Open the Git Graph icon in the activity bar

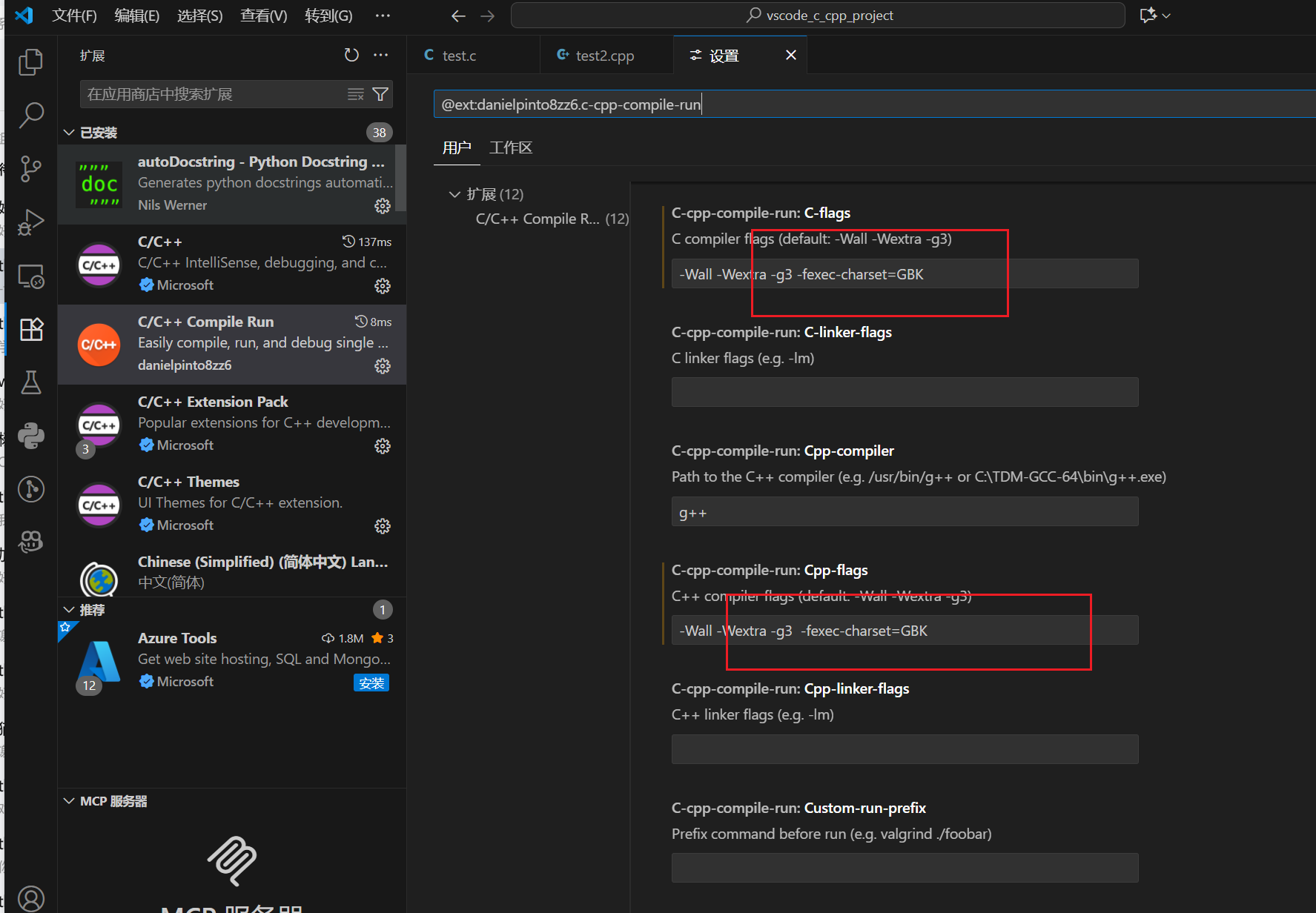pyautogui.click(x=30, y=489)
